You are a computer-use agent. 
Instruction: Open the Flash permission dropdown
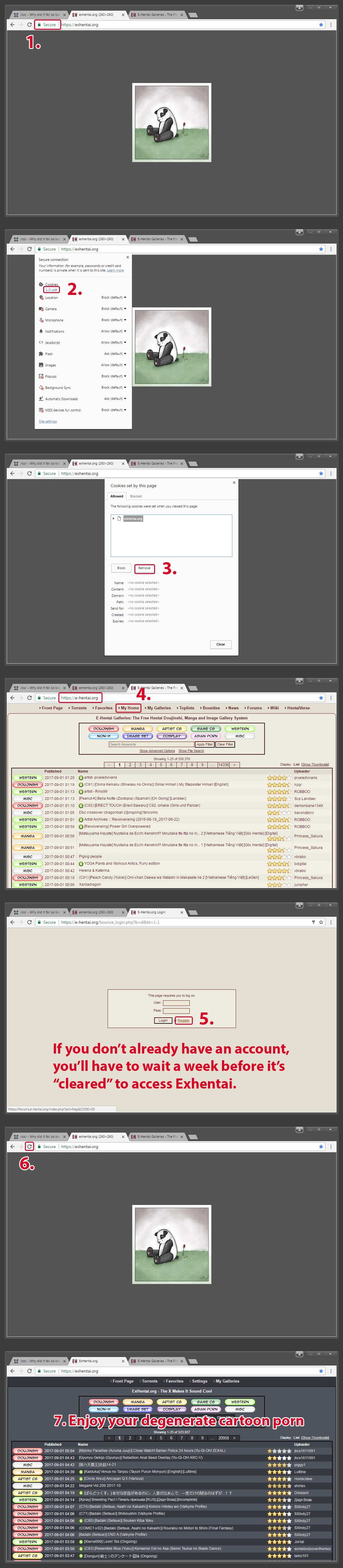pyautogui.click(x=115, y=354)
